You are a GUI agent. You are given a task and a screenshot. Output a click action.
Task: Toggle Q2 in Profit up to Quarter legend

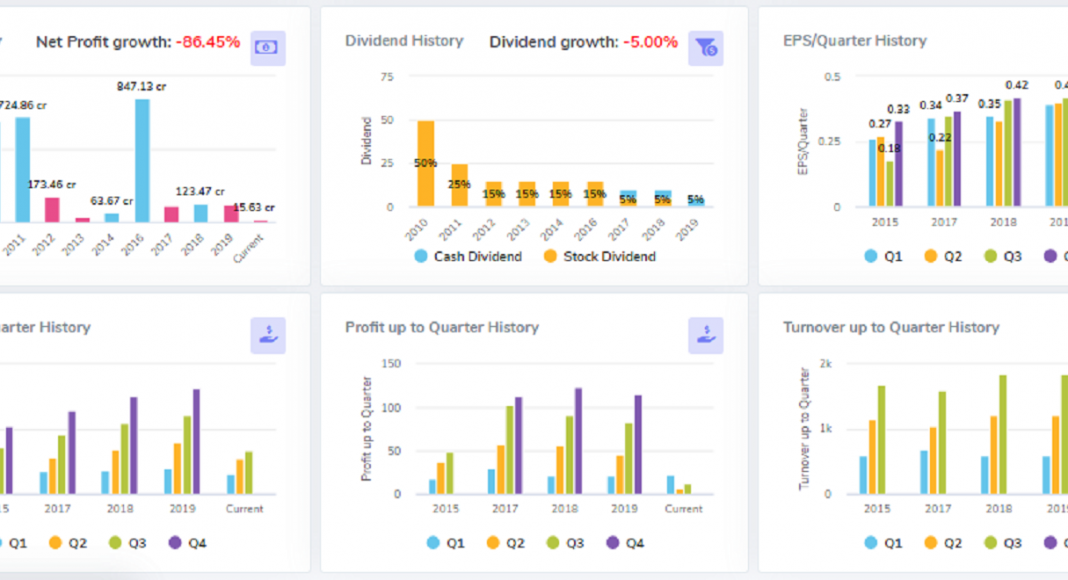click(x=504, y=543)
